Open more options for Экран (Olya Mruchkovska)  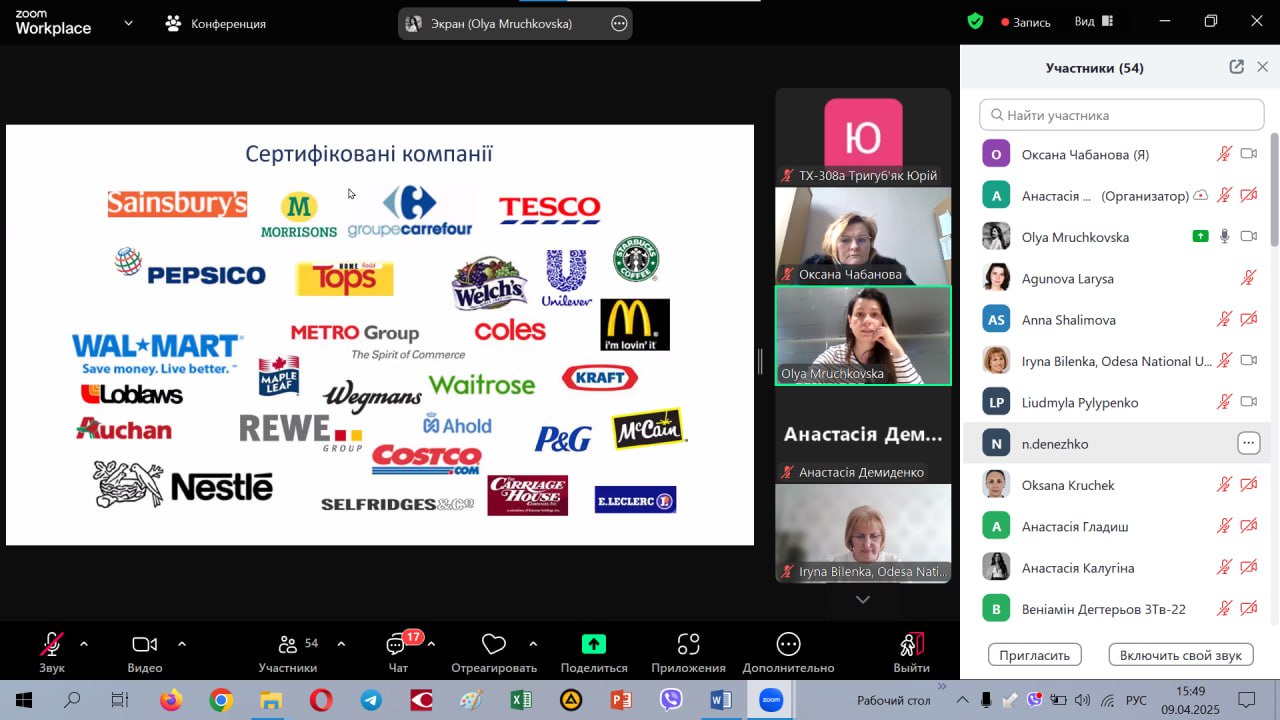coord(619,23)
